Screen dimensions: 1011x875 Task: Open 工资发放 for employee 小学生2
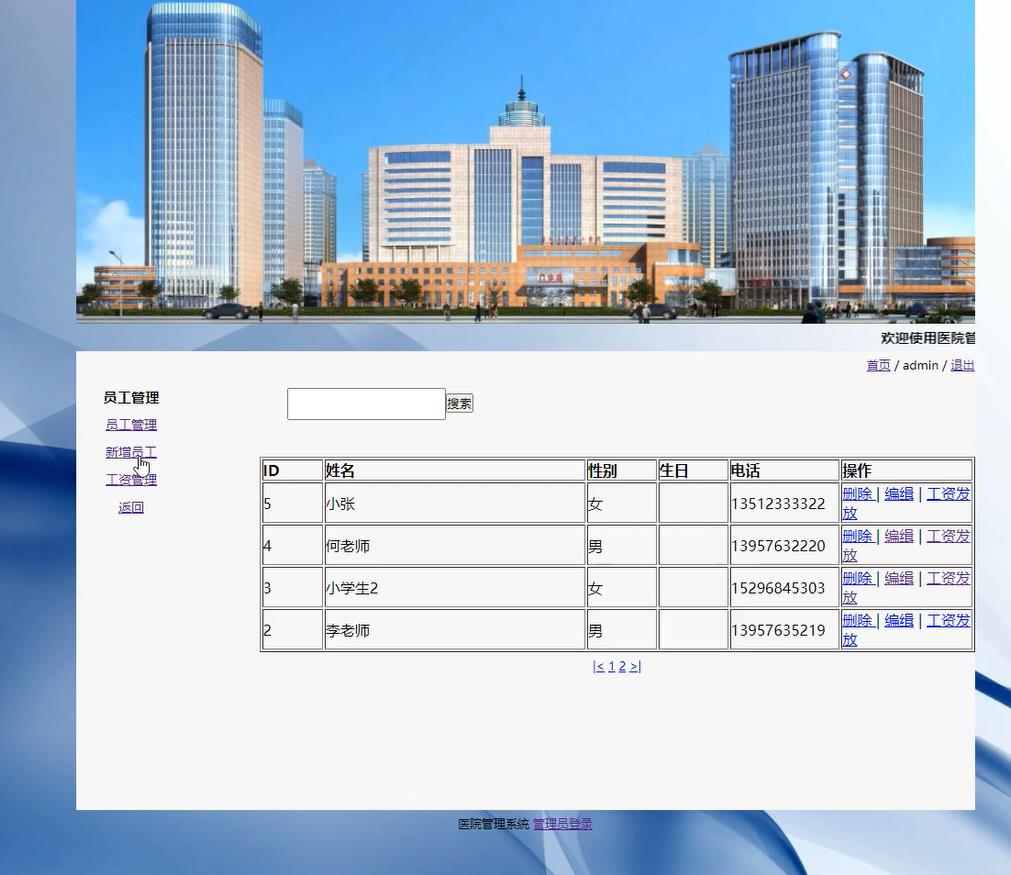coord(948,578)
